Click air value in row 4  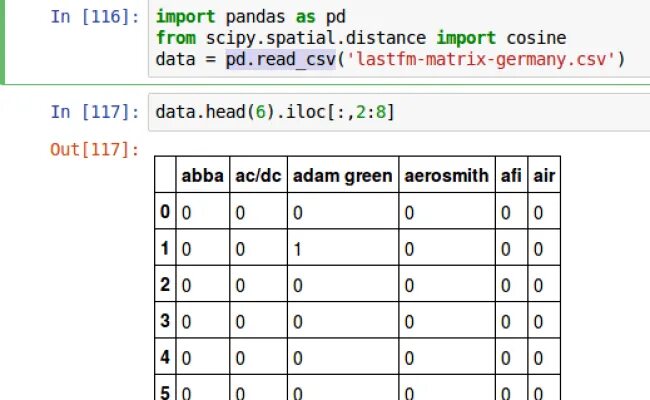click(x=538, y=358)
